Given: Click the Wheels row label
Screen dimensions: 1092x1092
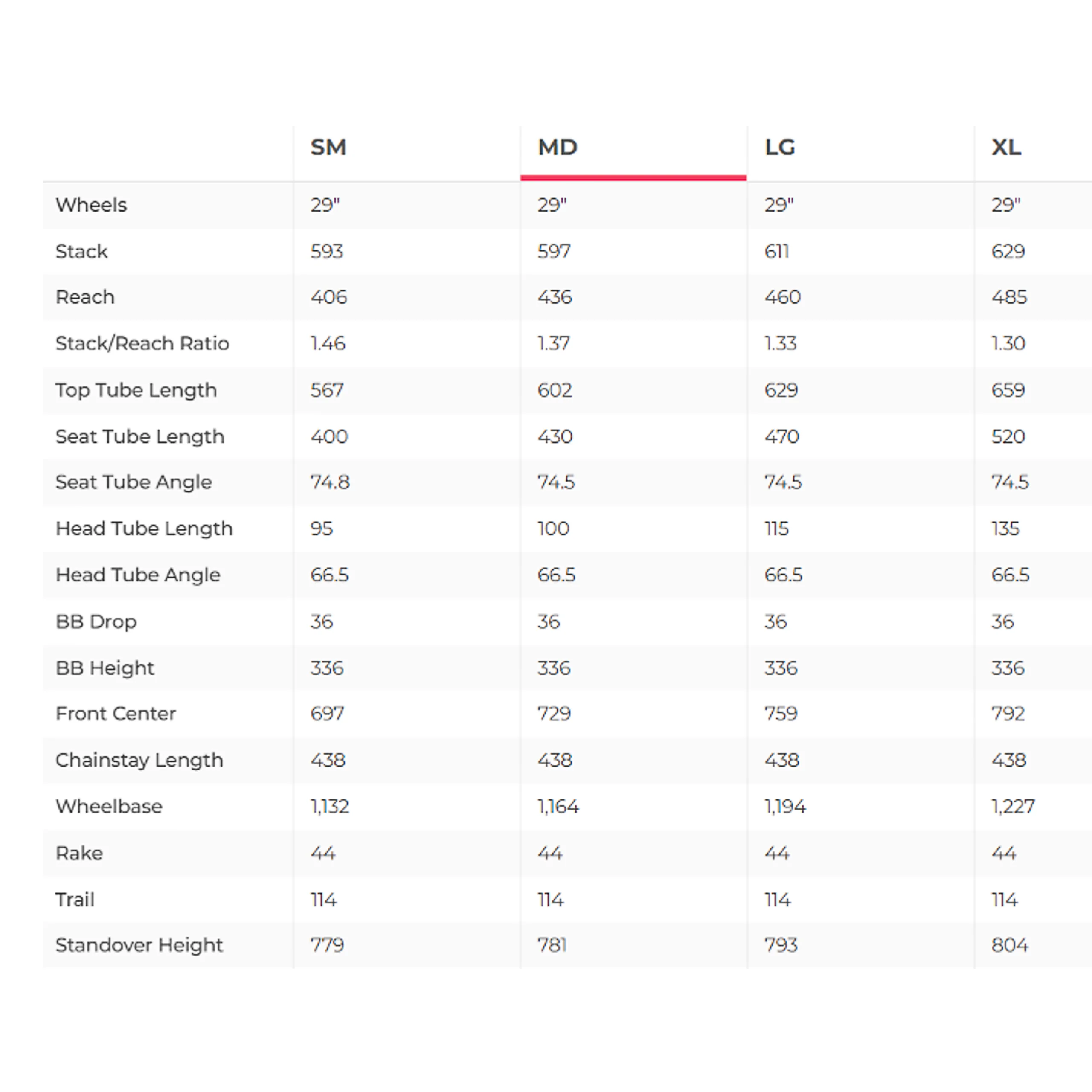Looking at the screenshot, I should coord(91,205).
